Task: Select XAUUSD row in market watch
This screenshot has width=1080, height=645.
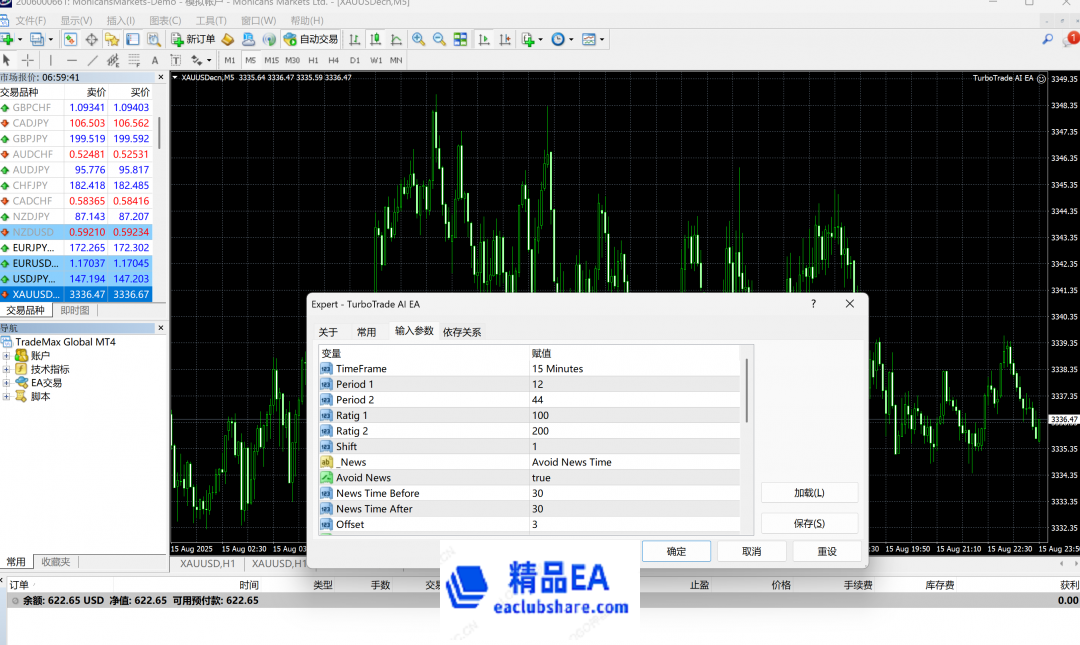Action: tap(76, 294)
